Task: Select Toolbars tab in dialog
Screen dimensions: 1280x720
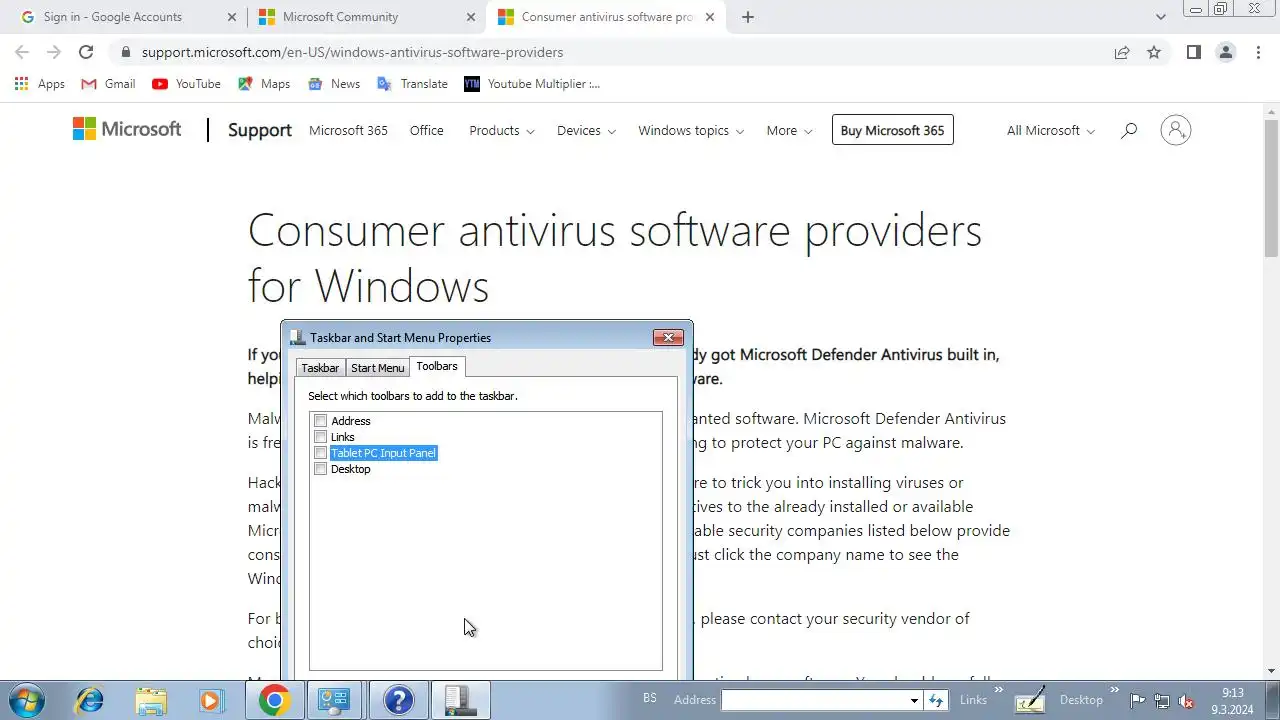Action: point(437,366)
